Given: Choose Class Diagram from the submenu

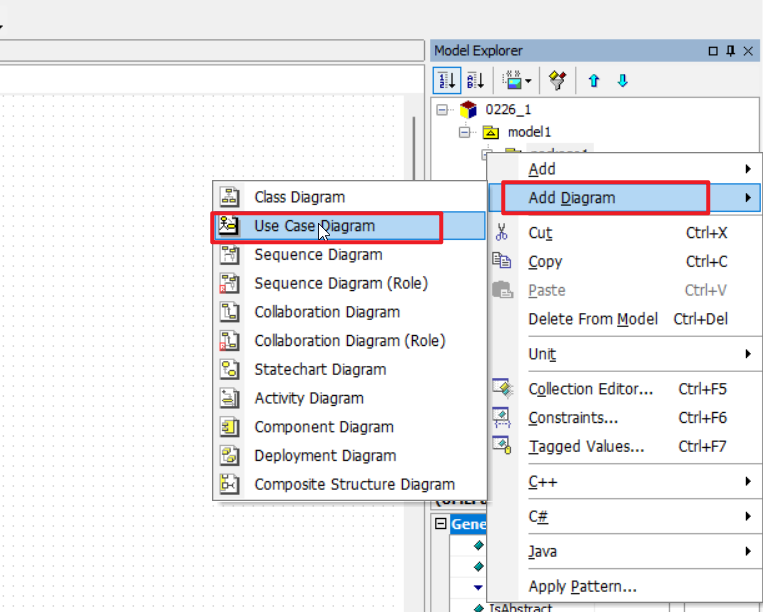Looking at the screenshot, I should click(x=349, y=197).
